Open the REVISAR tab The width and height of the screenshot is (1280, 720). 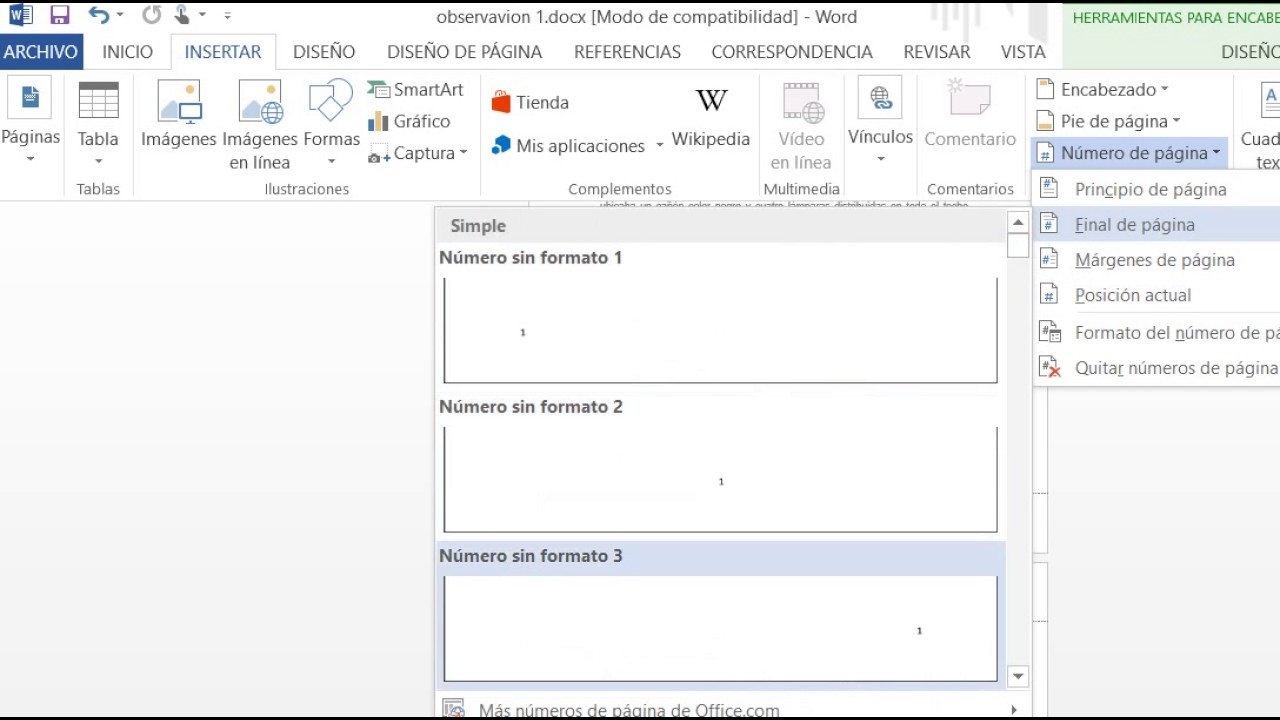tap(936, 52)
